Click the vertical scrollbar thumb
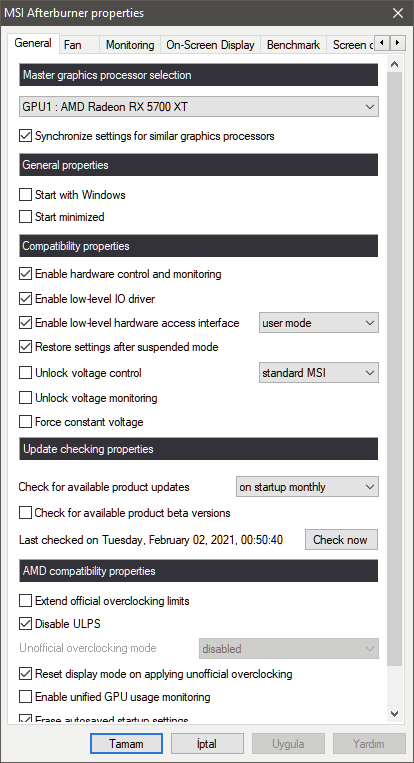The image size is (414, 763). click(395, 369)
